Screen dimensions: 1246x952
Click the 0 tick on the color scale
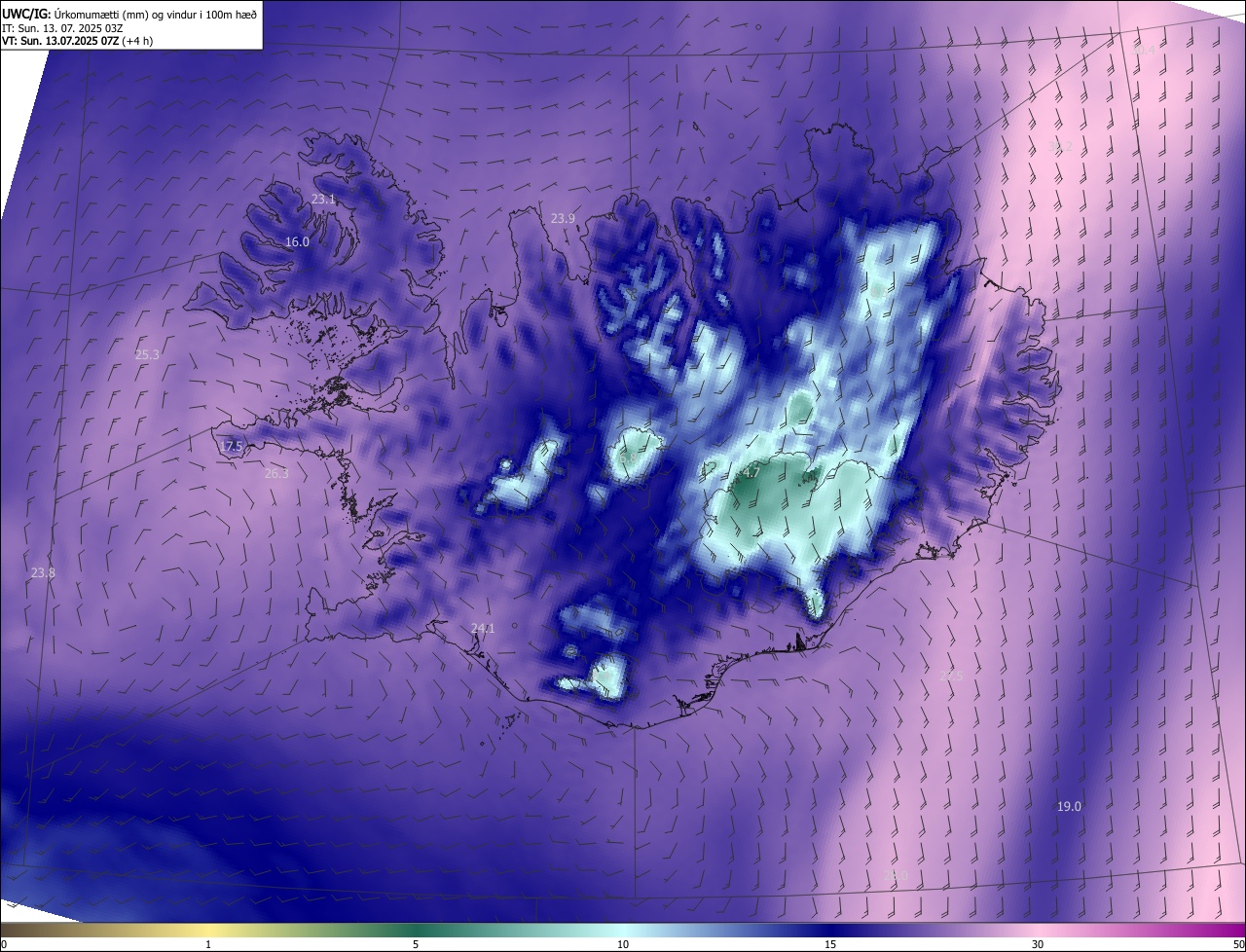[4, 945]
